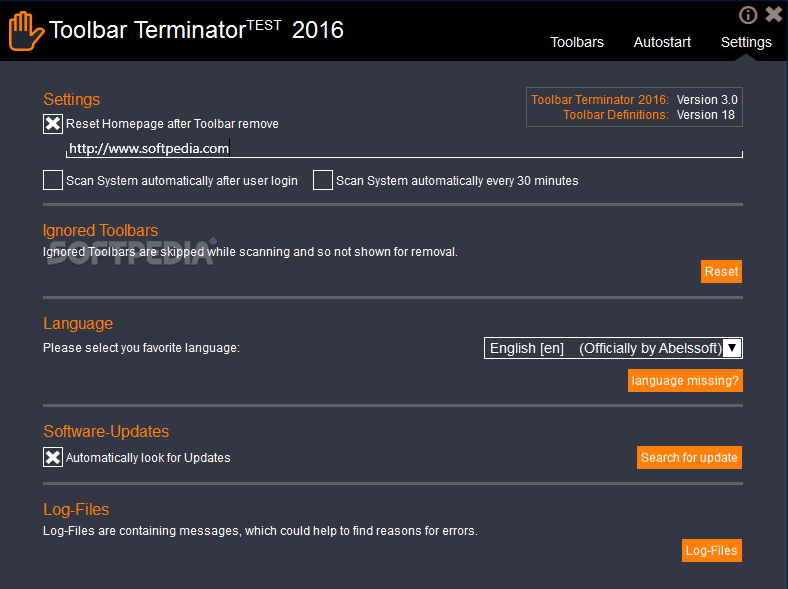The height and width of the screenshot is (589, 788).
Task: Click the 'Toolbar Terminator 2016:' version label
Action: click(600, 100)
